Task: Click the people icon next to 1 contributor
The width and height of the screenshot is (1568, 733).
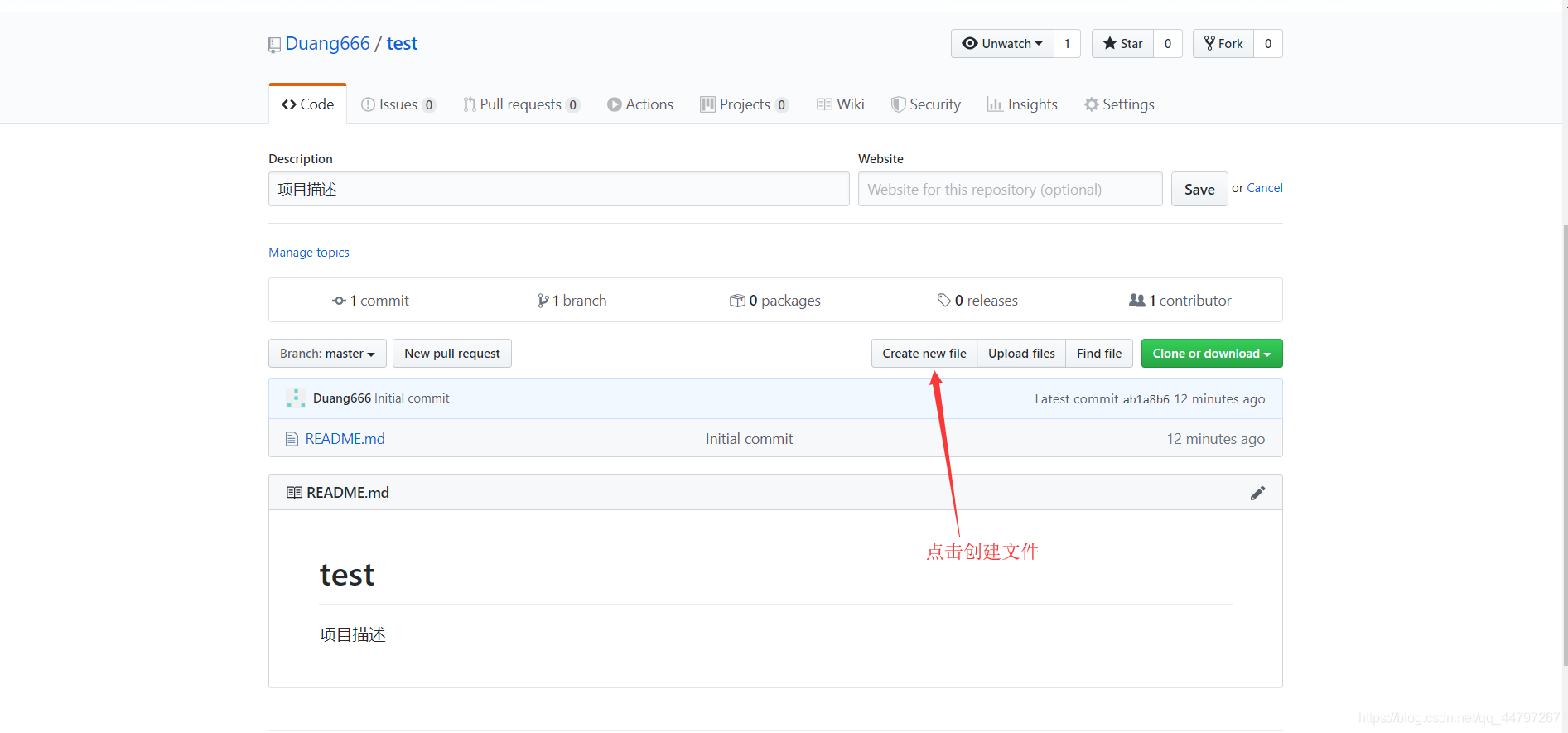Action: pyautogui.click(x=1136, y=300)
